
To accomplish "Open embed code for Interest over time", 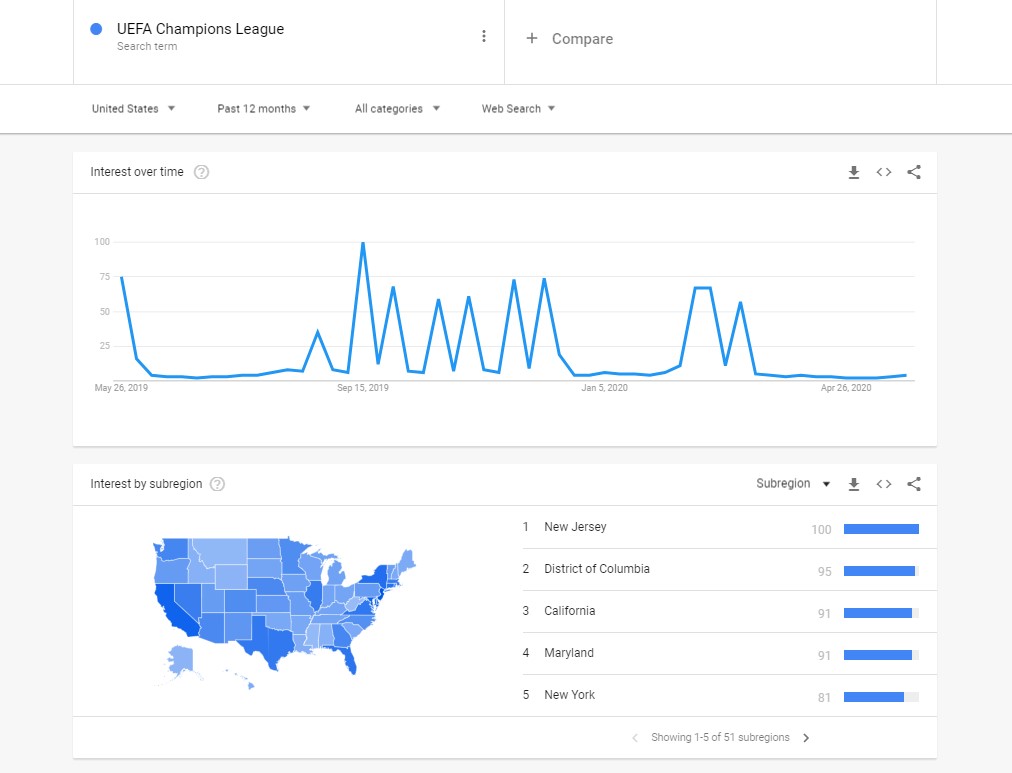I will [x=884, y=172].
